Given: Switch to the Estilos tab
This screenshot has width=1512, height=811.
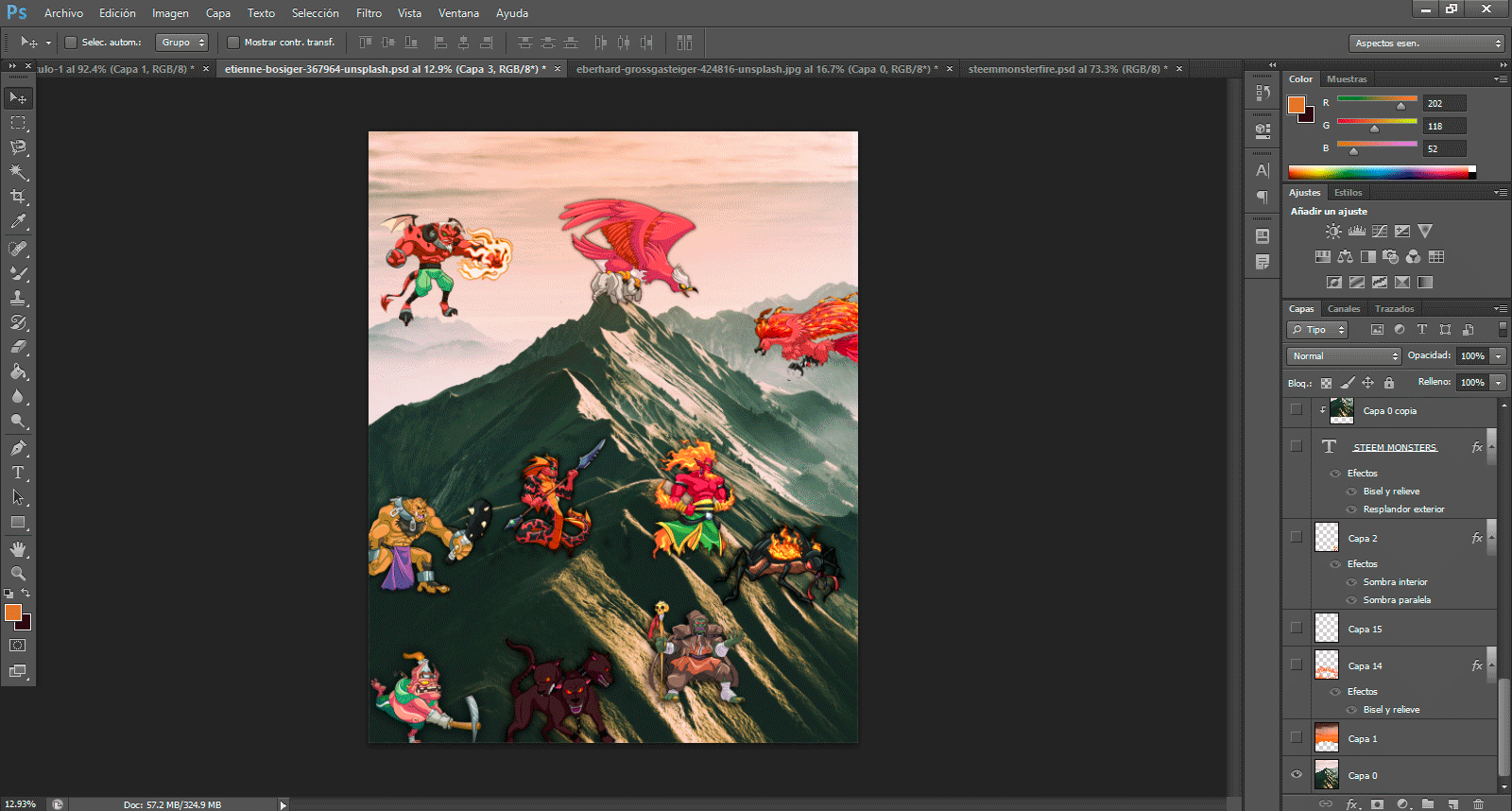Looking at the screenshot, I should click(1349, 193).
